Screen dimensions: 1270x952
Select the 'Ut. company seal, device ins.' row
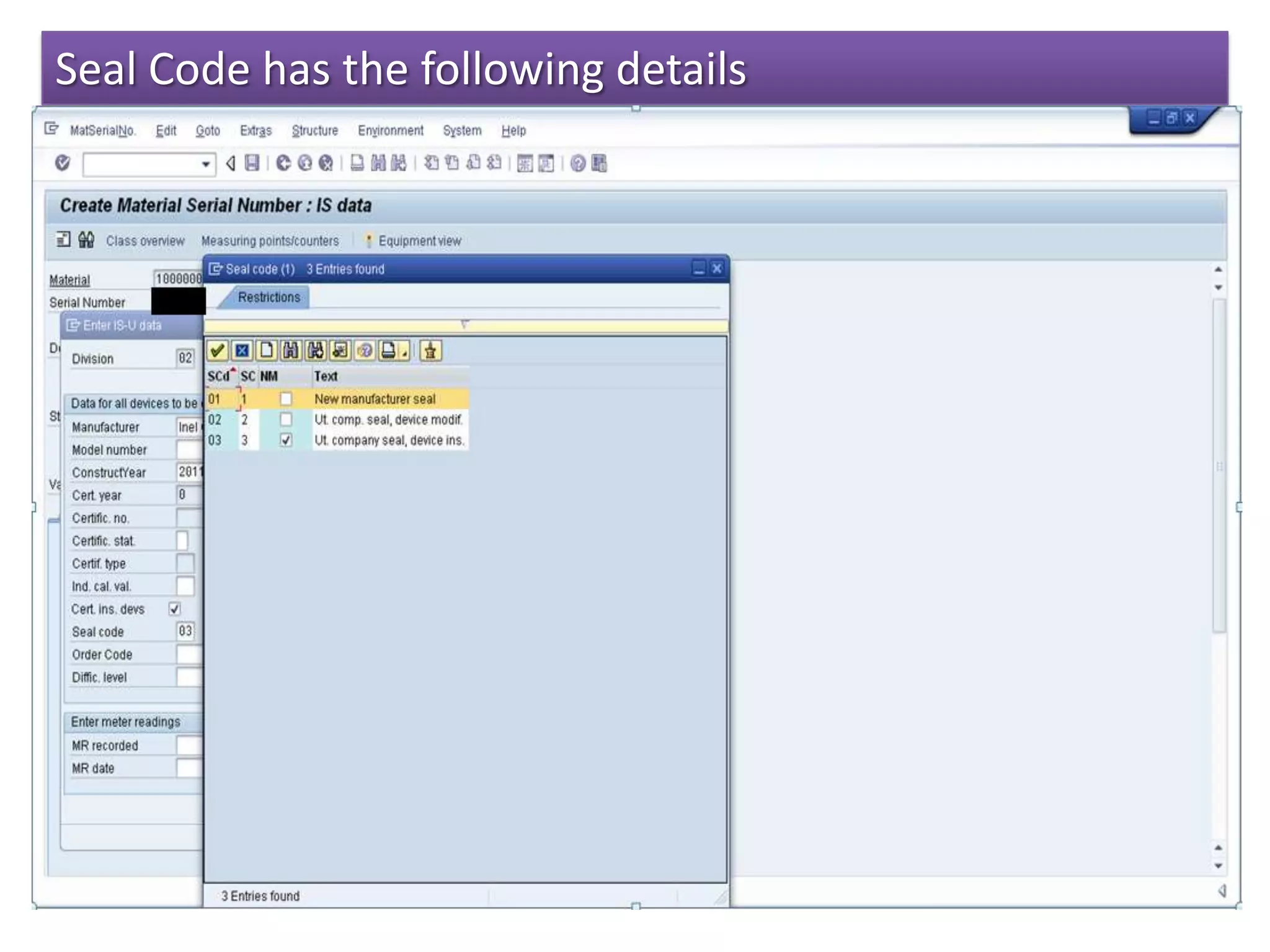[337, 440]
